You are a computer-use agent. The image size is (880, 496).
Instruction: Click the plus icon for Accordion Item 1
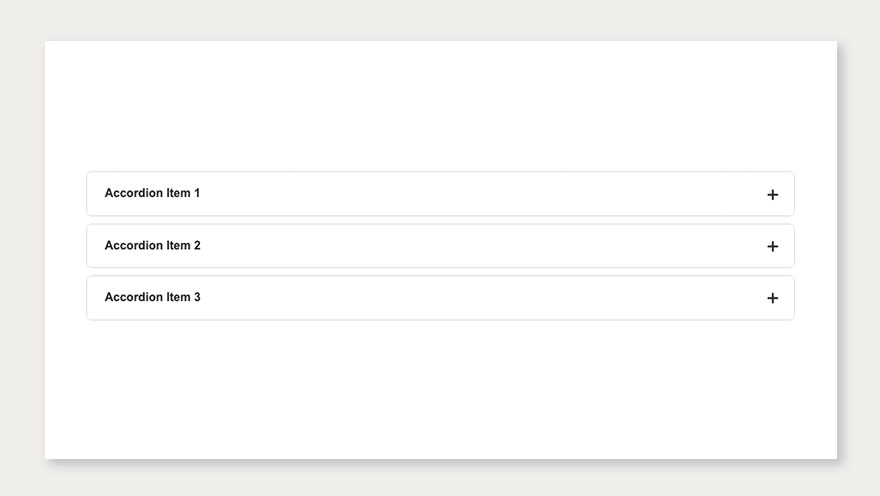[x=772, y=194]
